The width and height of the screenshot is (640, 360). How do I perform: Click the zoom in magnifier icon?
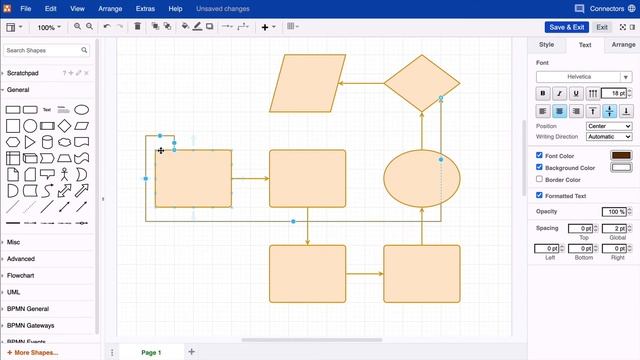pos(77,27)
